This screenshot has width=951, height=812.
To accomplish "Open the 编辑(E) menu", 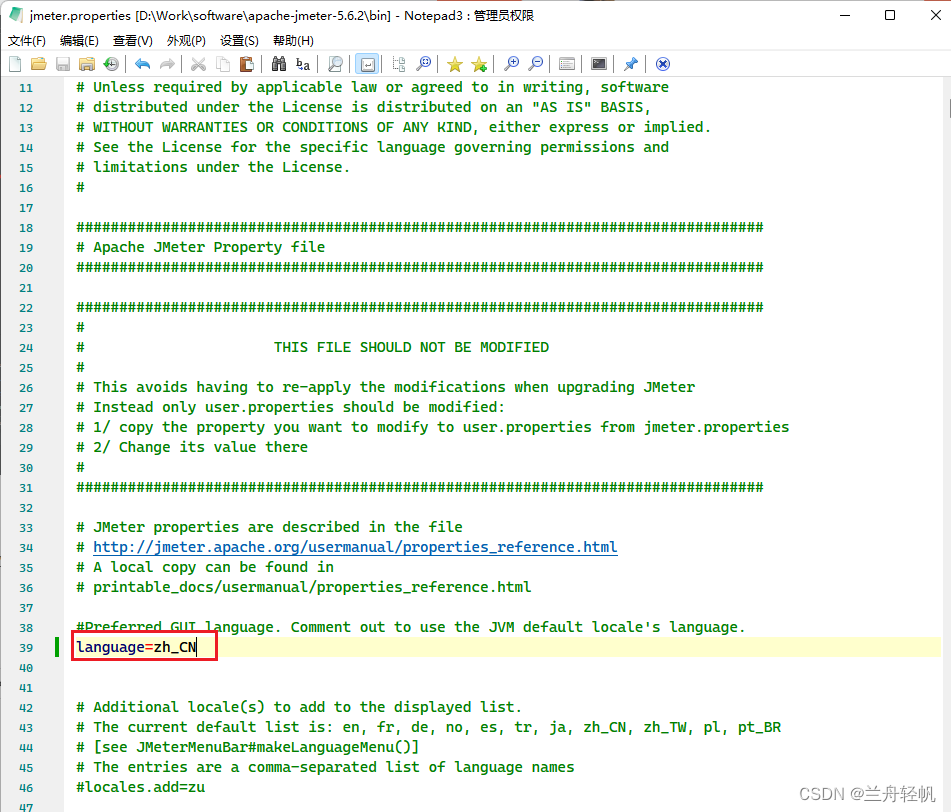I will pyautogui.click(x=79, y=41).
